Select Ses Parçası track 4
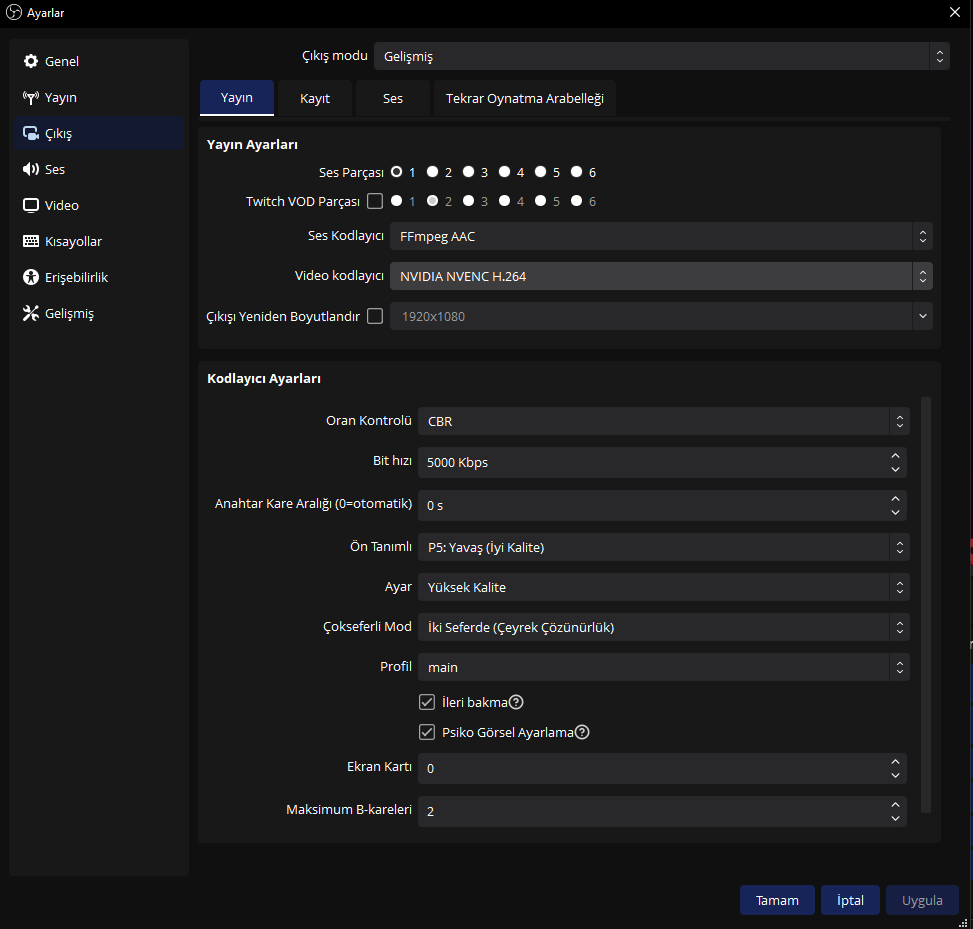973x929 pixels. (x=504, y=172)
